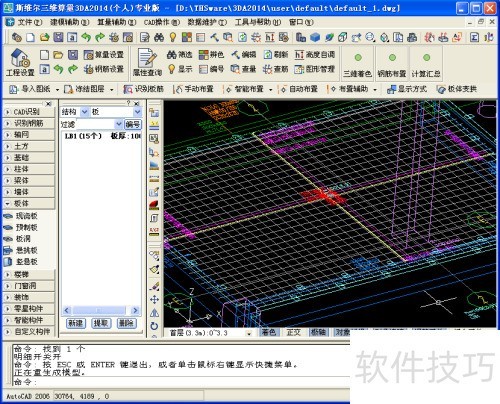
Task: Toggle the 三维着色 3D shading indicator
Action: [x=358, y=64]
